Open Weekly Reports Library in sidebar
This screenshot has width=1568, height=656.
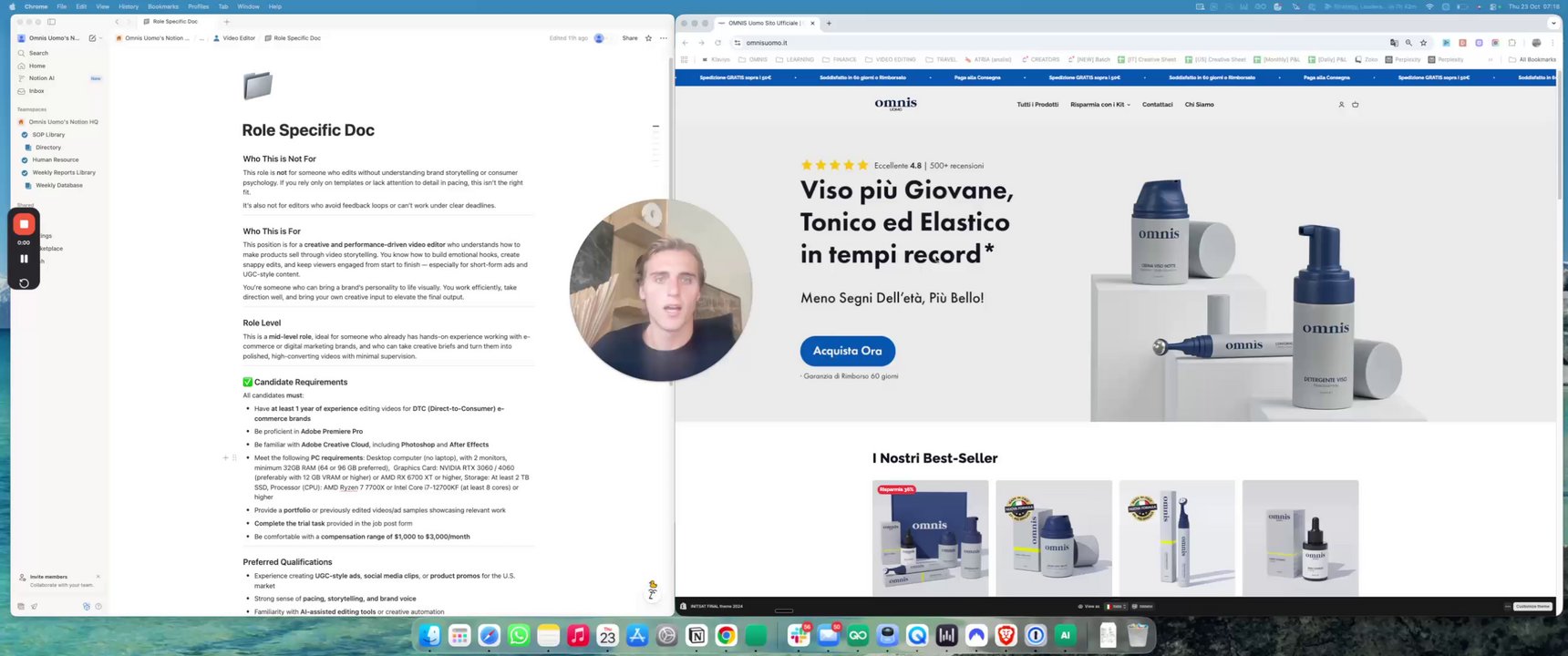pos(63,172)
